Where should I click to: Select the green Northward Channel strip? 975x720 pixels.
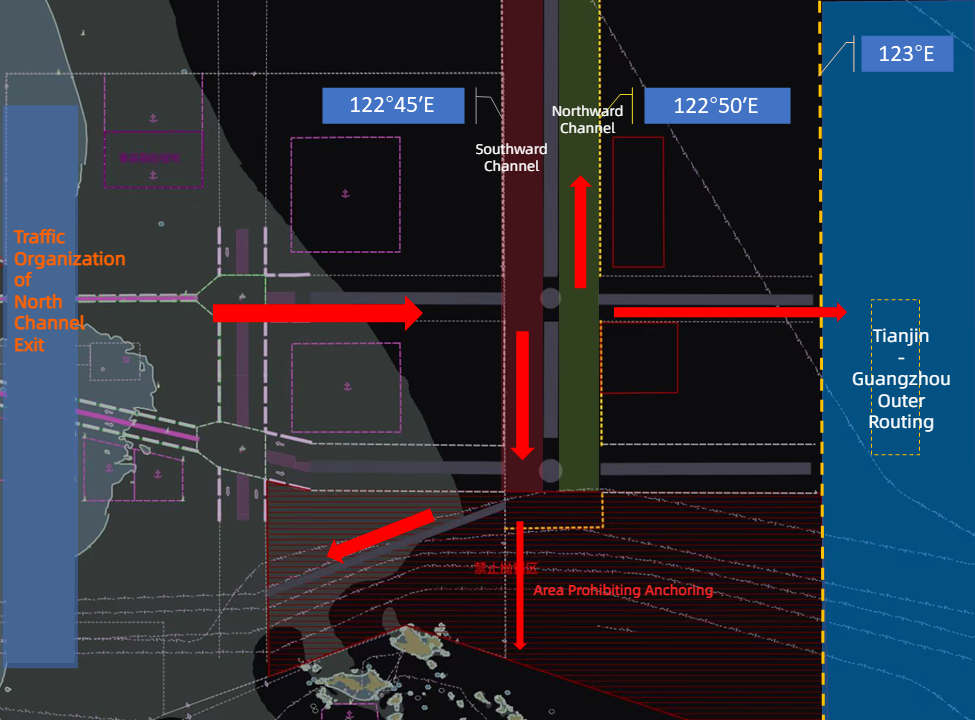578,400
